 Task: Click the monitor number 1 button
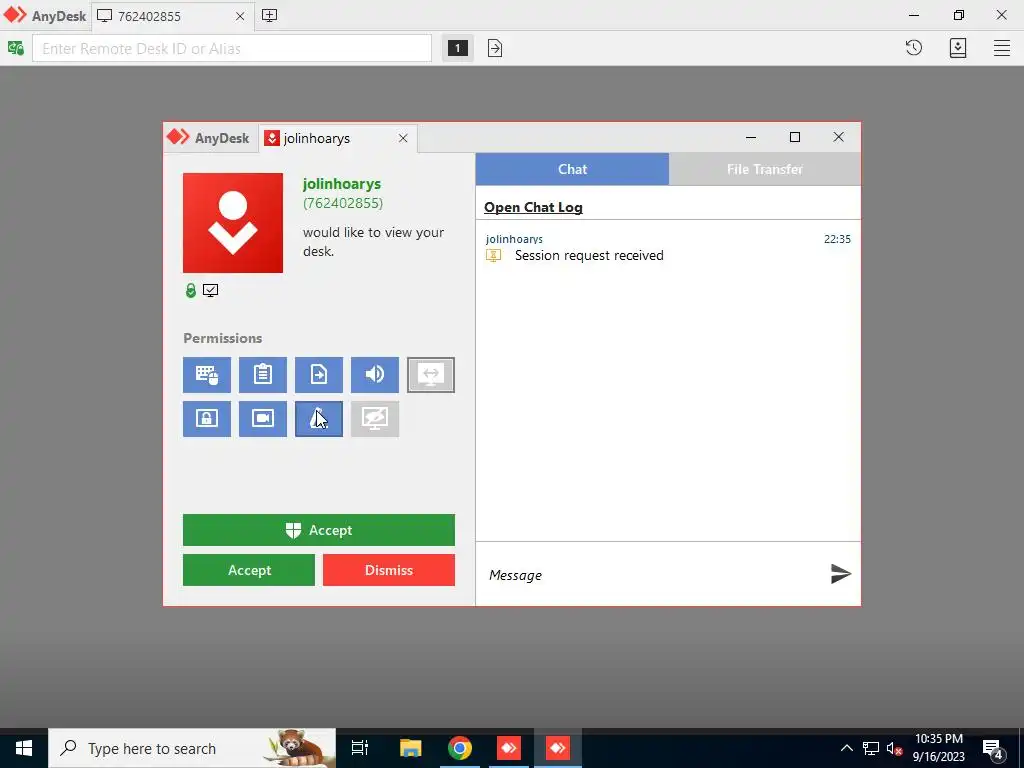point(457,48)
